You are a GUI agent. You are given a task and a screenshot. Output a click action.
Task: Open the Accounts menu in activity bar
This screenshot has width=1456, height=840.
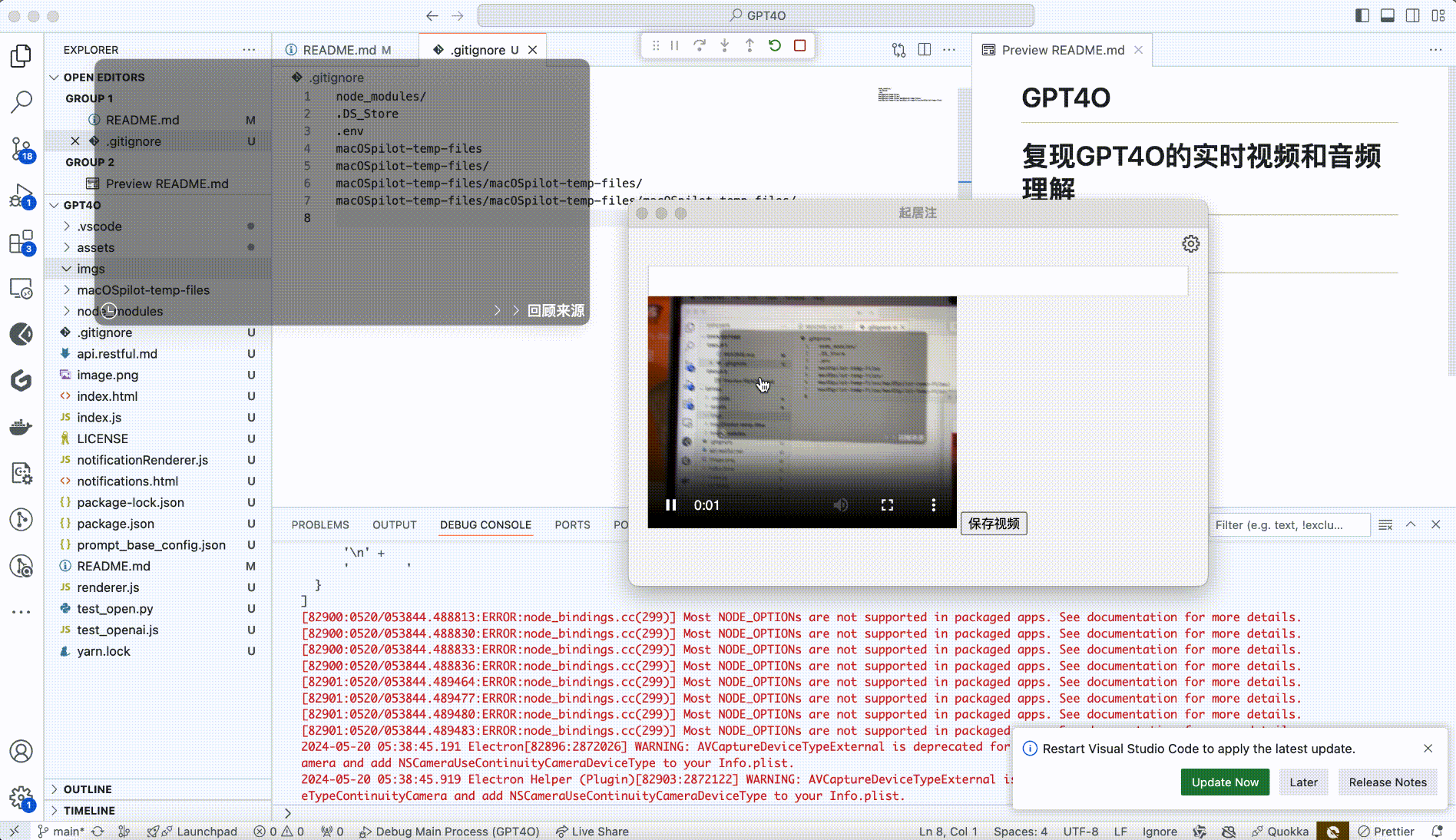22,751
